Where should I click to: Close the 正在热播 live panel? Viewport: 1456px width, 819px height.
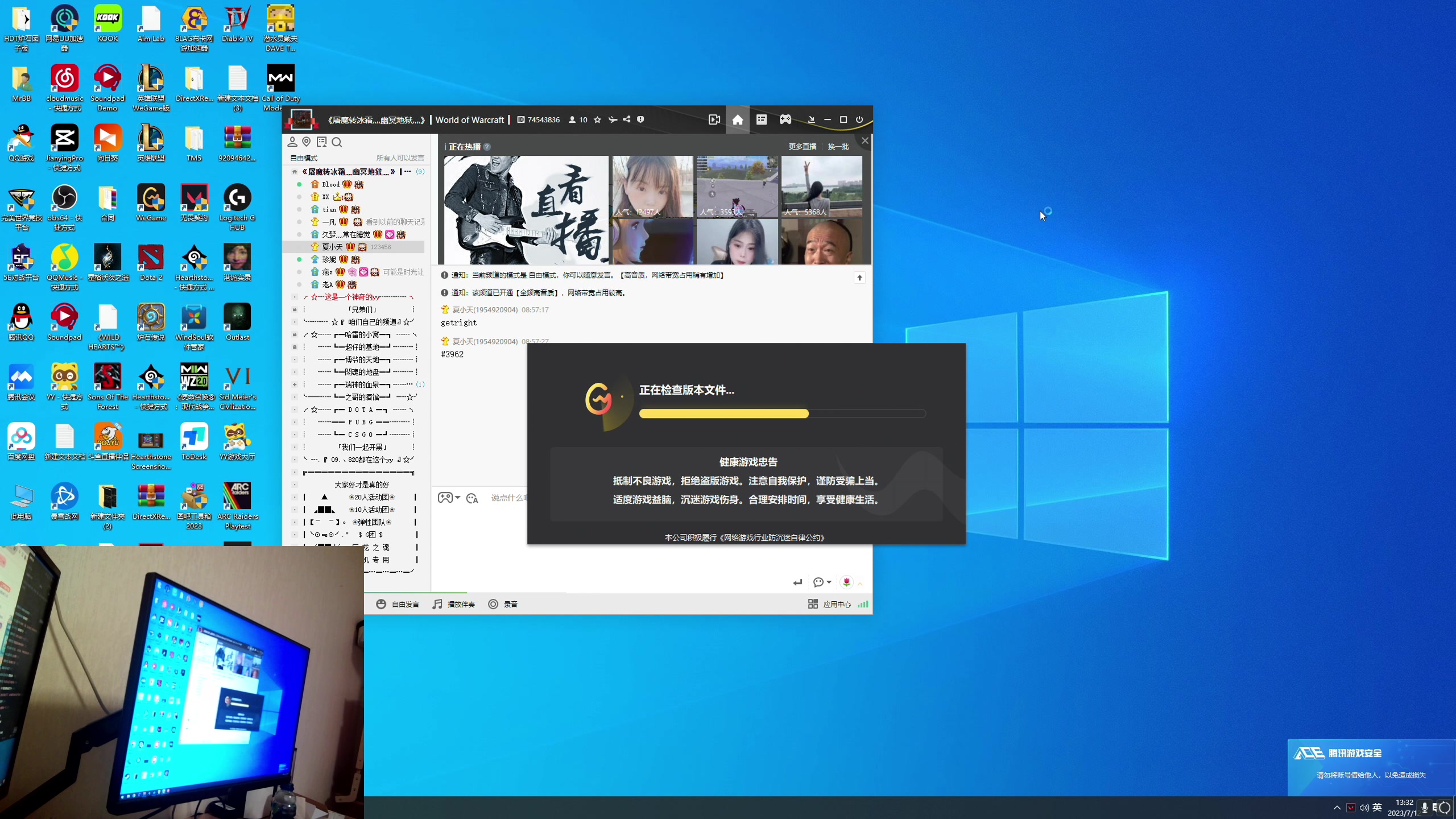865,140
